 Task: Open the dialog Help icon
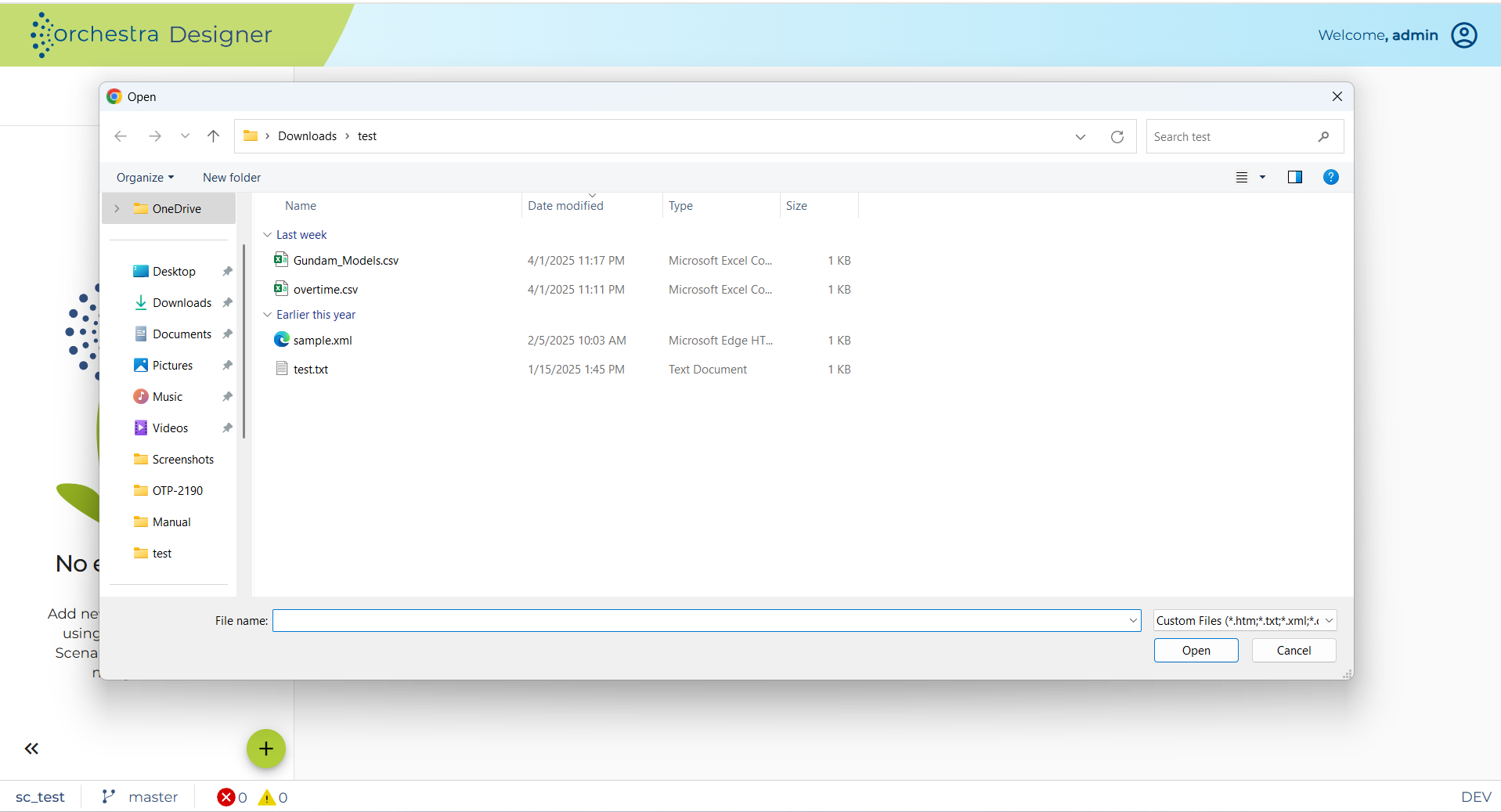[x=1330, y=178]
